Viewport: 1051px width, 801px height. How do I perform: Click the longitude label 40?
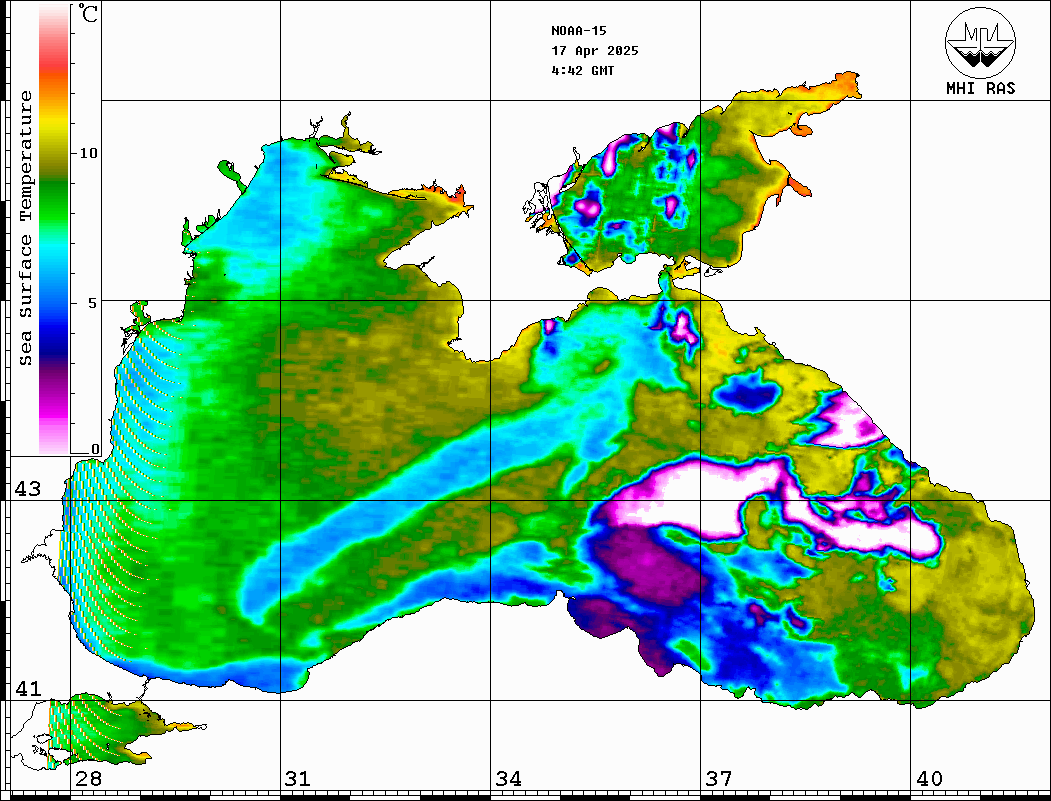pyautogui.click(x=928, y=779)
